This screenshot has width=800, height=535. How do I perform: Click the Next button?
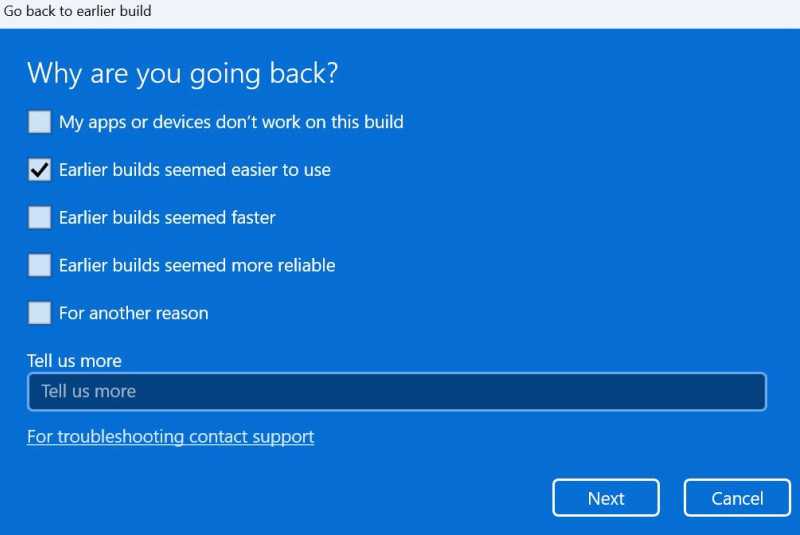point(606,498)
